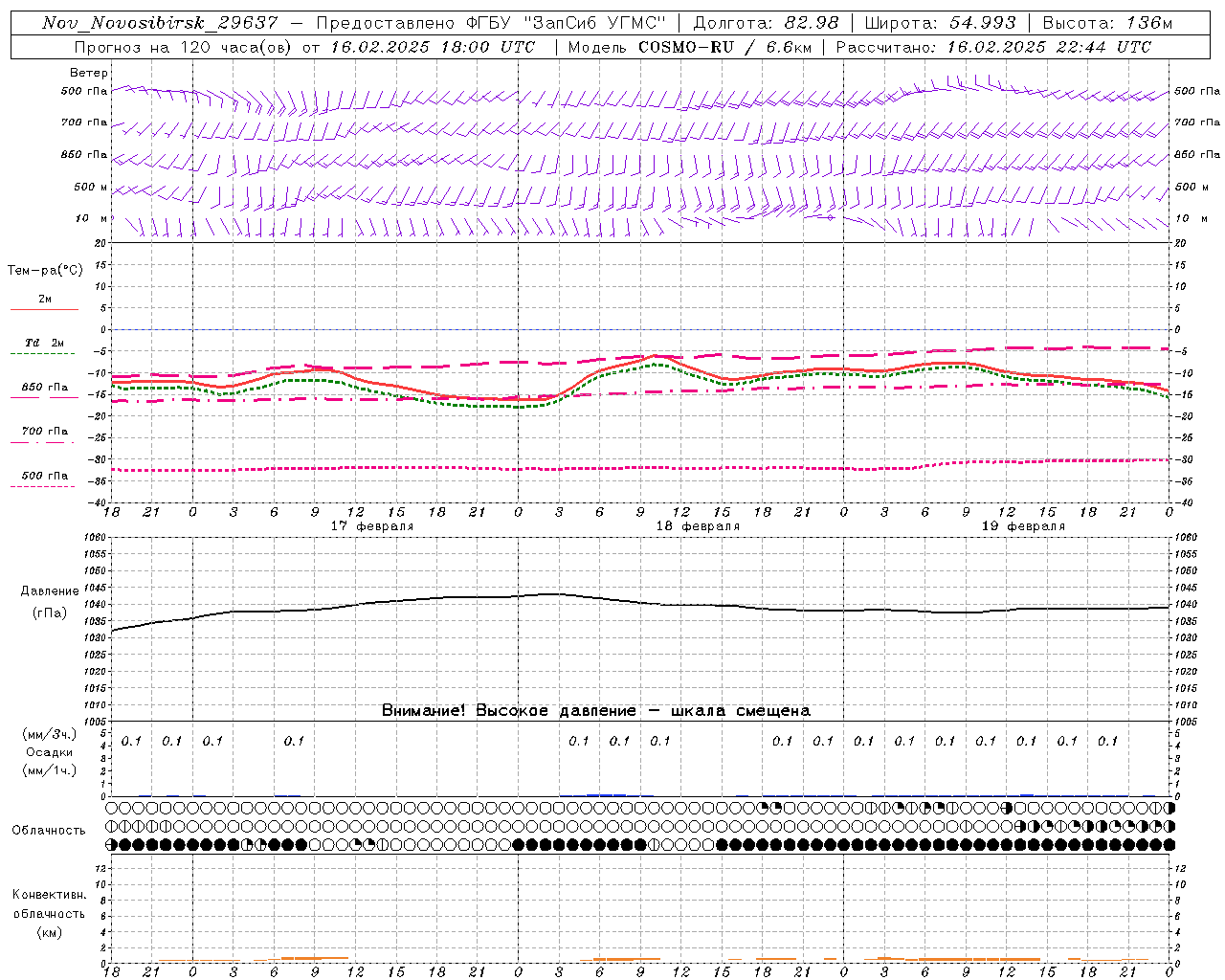Image resolution: width=1225 pixels, height=980 pixels.
Task: Click the longitude value 82.98
Action: click(x=812, y=23)
